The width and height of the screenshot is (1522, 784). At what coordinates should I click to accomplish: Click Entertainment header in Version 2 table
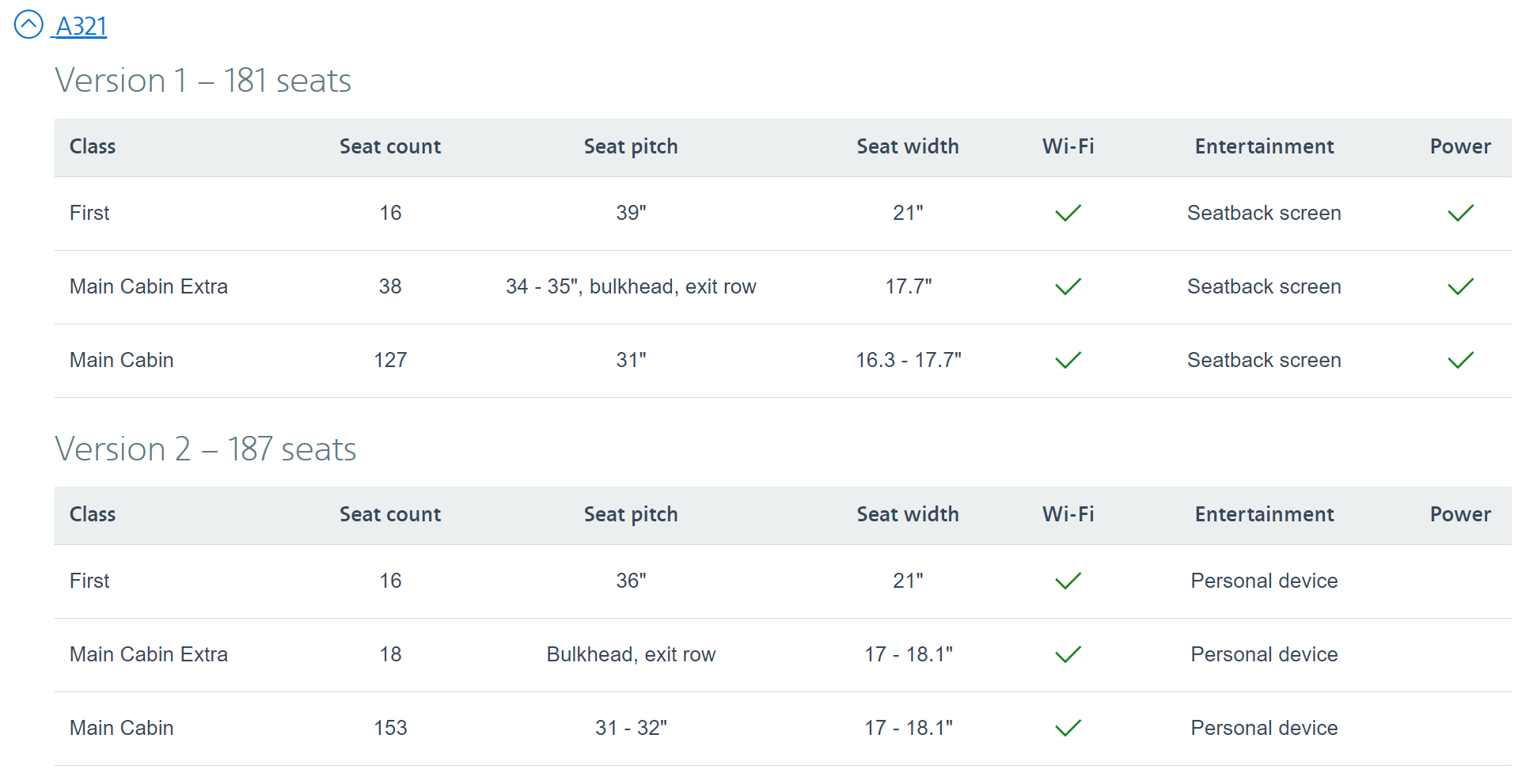coord(1264,514)
